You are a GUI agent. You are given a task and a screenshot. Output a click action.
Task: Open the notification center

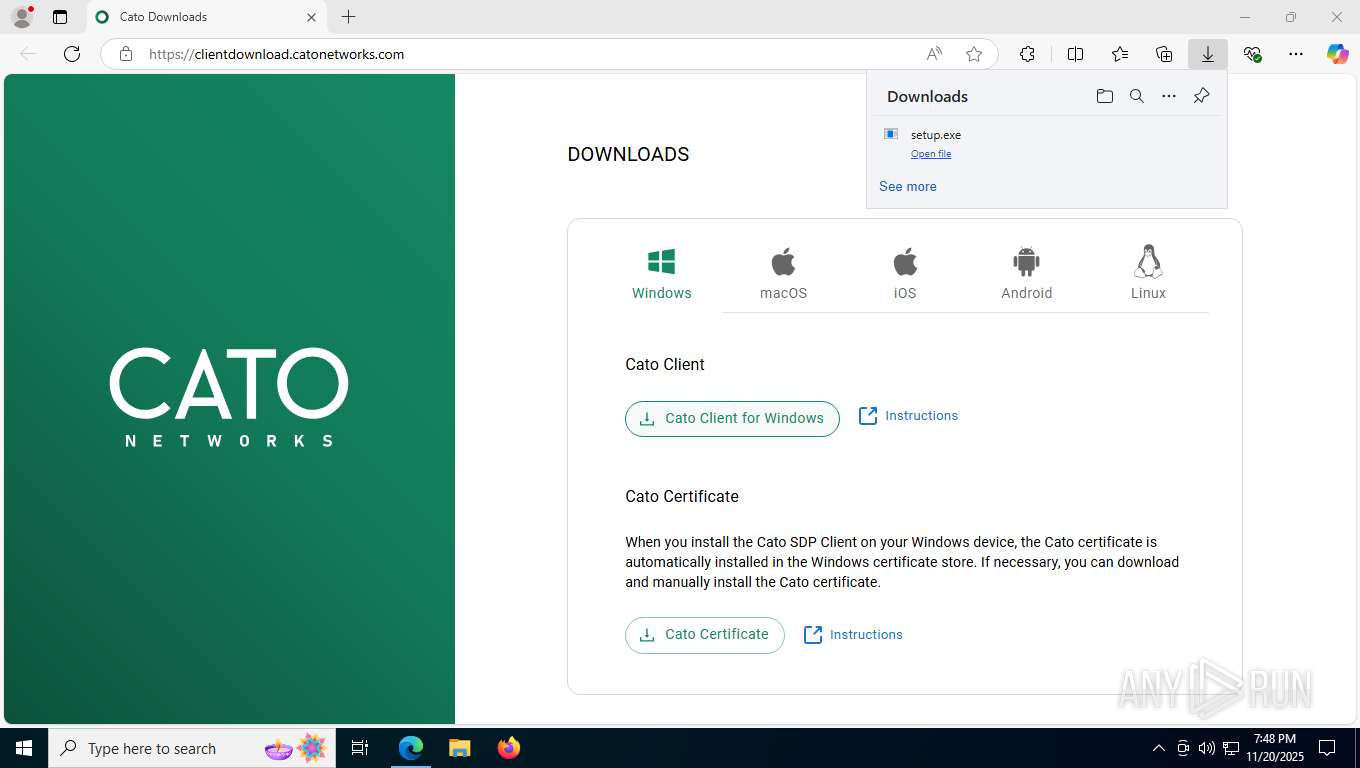1327,748
